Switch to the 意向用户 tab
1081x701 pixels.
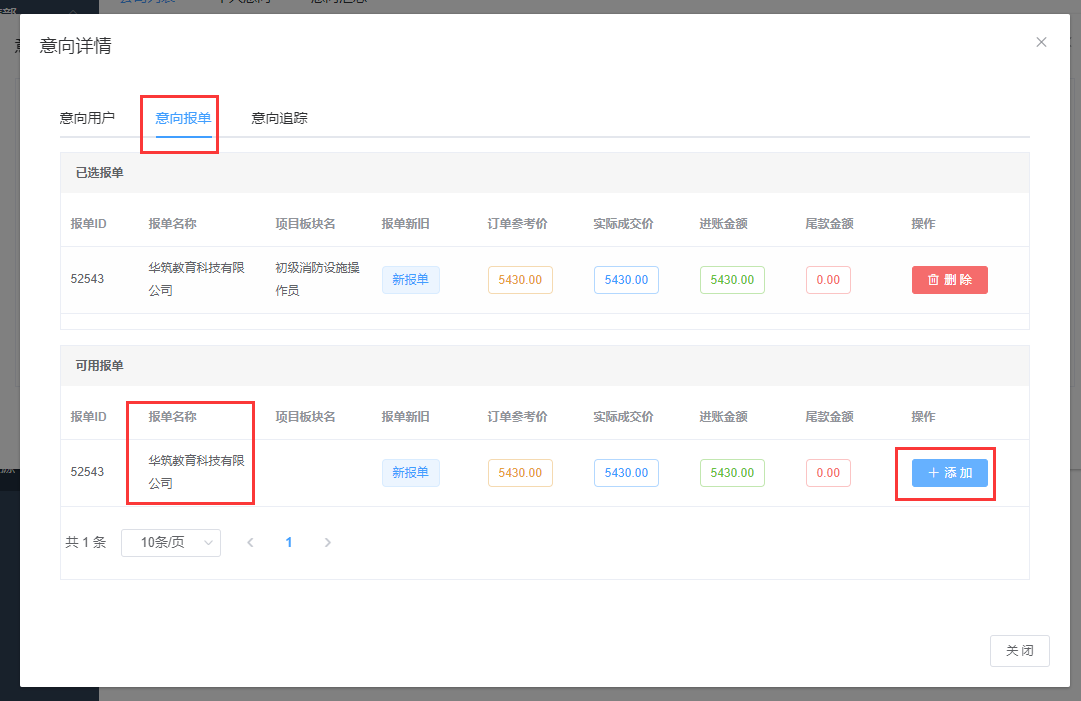[x=87, y=118]
